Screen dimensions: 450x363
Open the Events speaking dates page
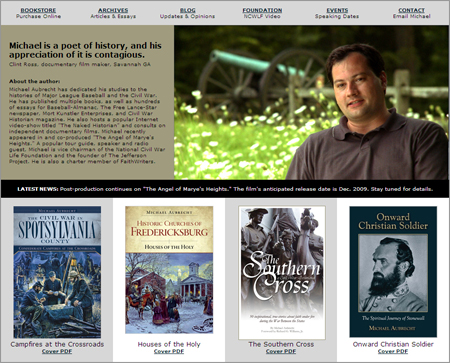(x=337, y=10)
